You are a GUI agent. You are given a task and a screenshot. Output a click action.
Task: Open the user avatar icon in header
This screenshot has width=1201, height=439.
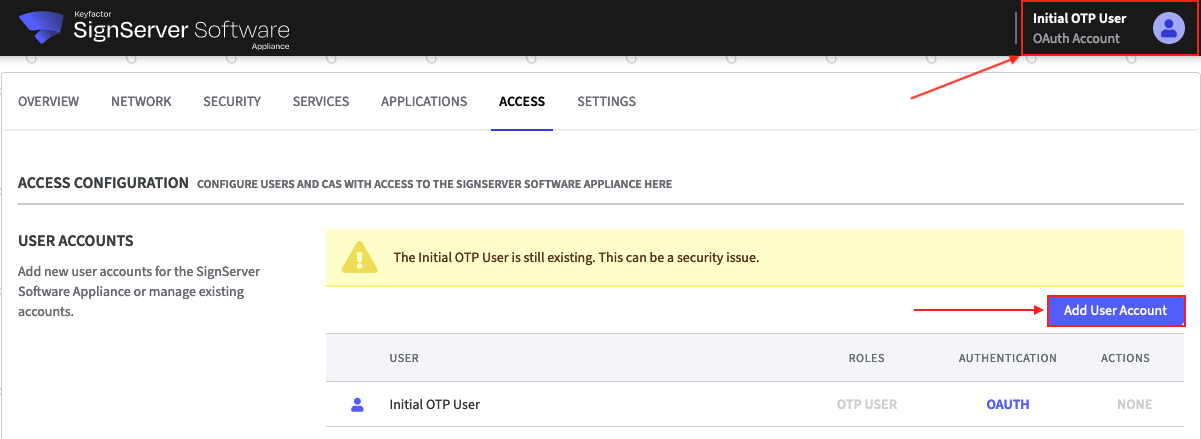pyautogui.click(x=1168, y=28)
